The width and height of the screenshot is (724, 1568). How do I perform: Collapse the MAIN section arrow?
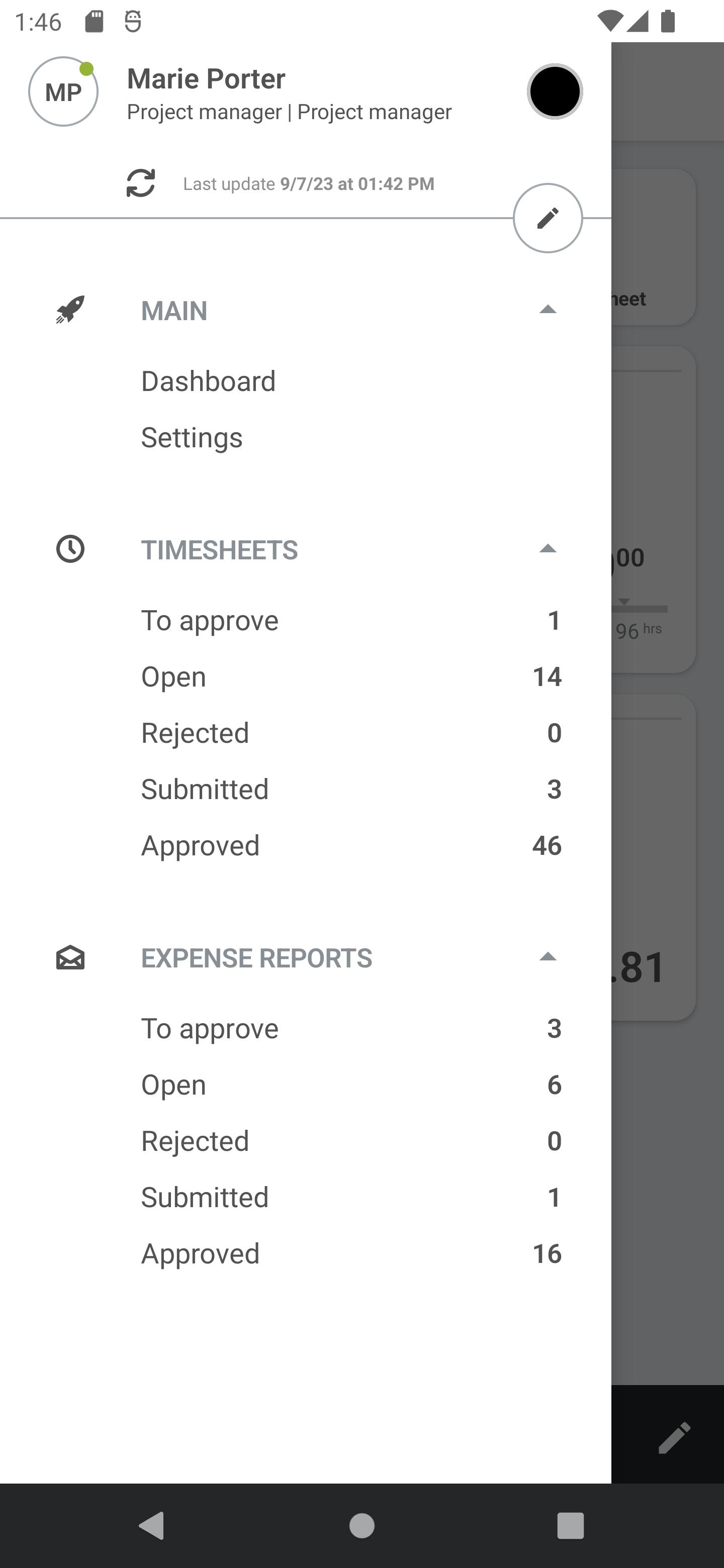(x=548, y=310)
